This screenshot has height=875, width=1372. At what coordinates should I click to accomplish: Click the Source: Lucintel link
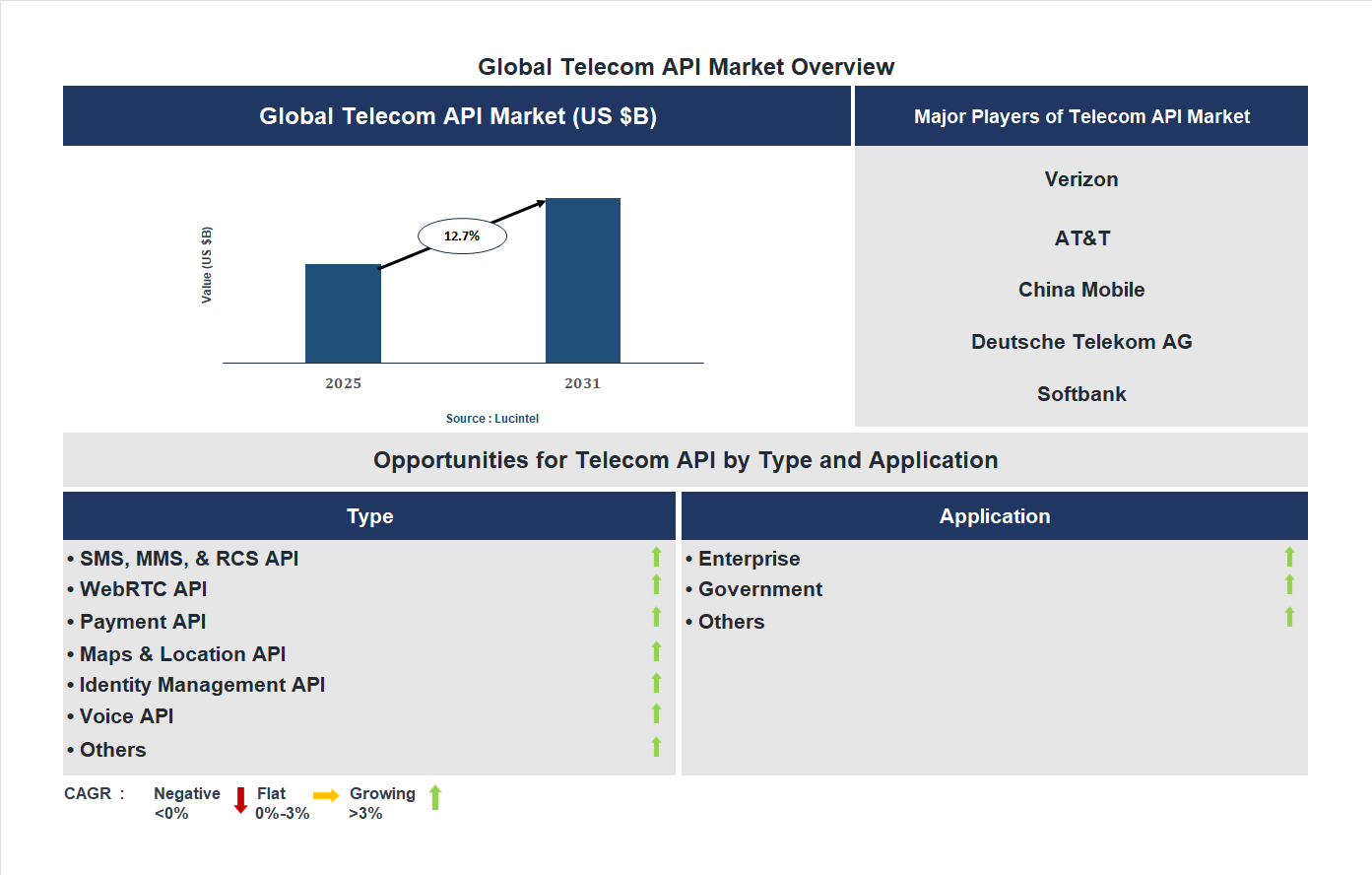[491, 418]
